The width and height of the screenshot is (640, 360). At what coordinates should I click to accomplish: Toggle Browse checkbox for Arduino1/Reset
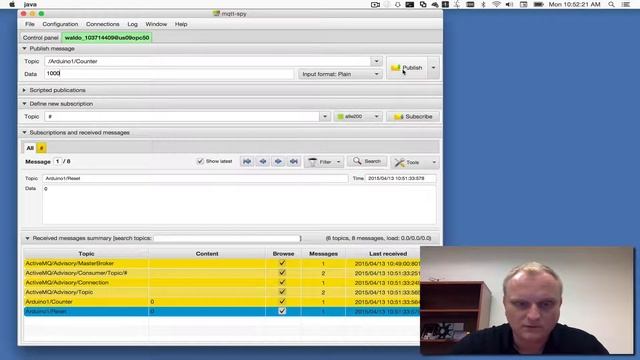pyautogui.click(x=282, y=311)
